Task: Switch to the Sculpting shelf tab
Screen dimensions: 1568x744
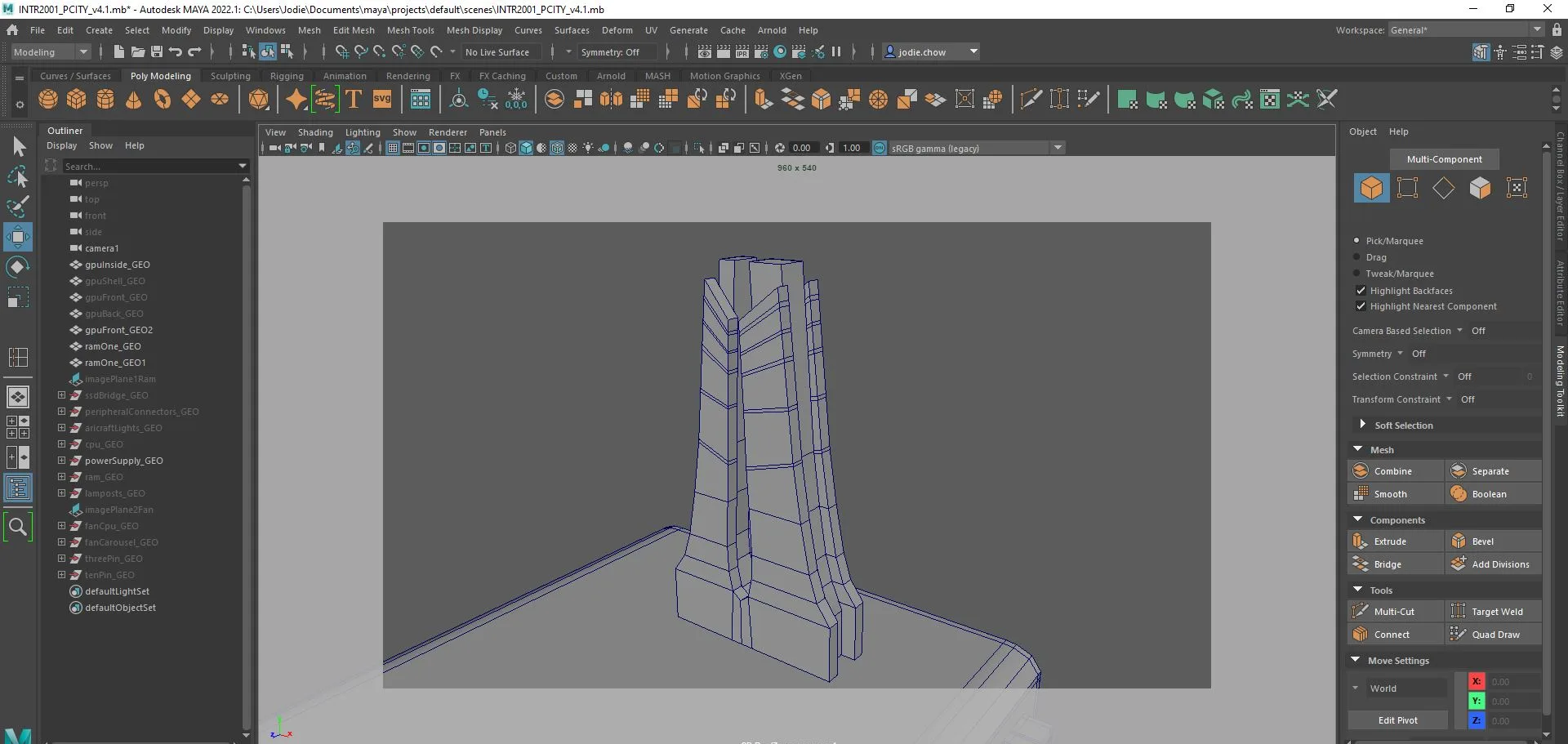Action: (x=230, y=76)
